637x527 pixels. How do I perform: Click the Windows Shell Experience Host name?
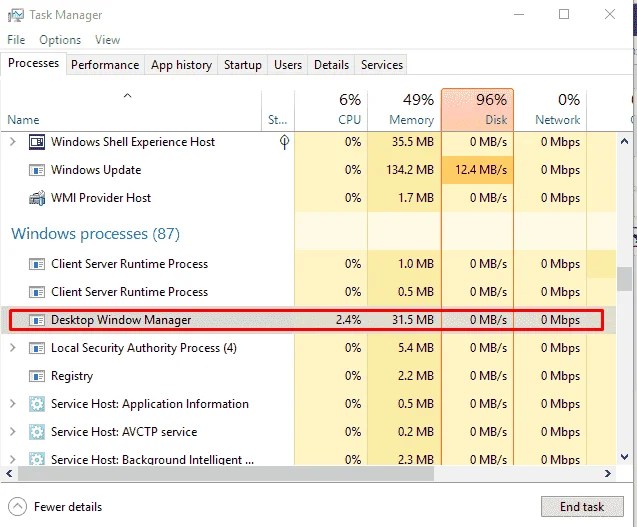coord(133,142)
